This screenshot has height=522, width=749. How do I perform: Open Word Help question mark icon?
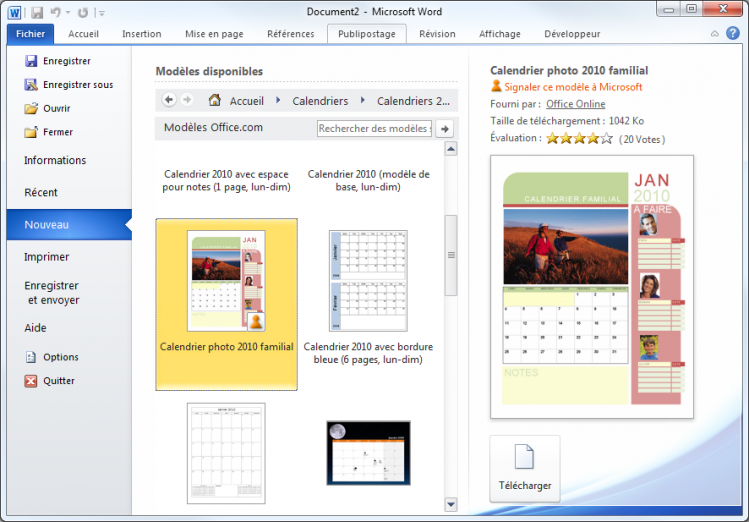(x=733, y=33)
